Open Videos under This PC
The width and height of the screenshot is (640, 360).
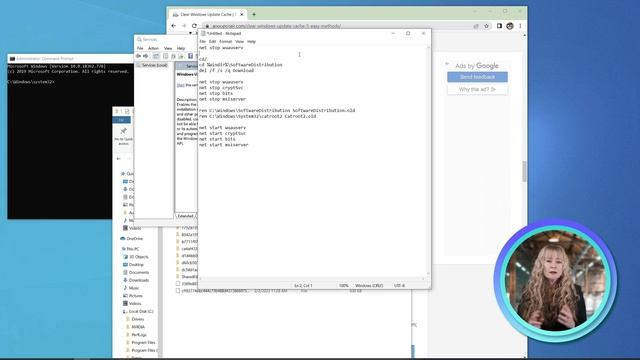pos(132,303)
